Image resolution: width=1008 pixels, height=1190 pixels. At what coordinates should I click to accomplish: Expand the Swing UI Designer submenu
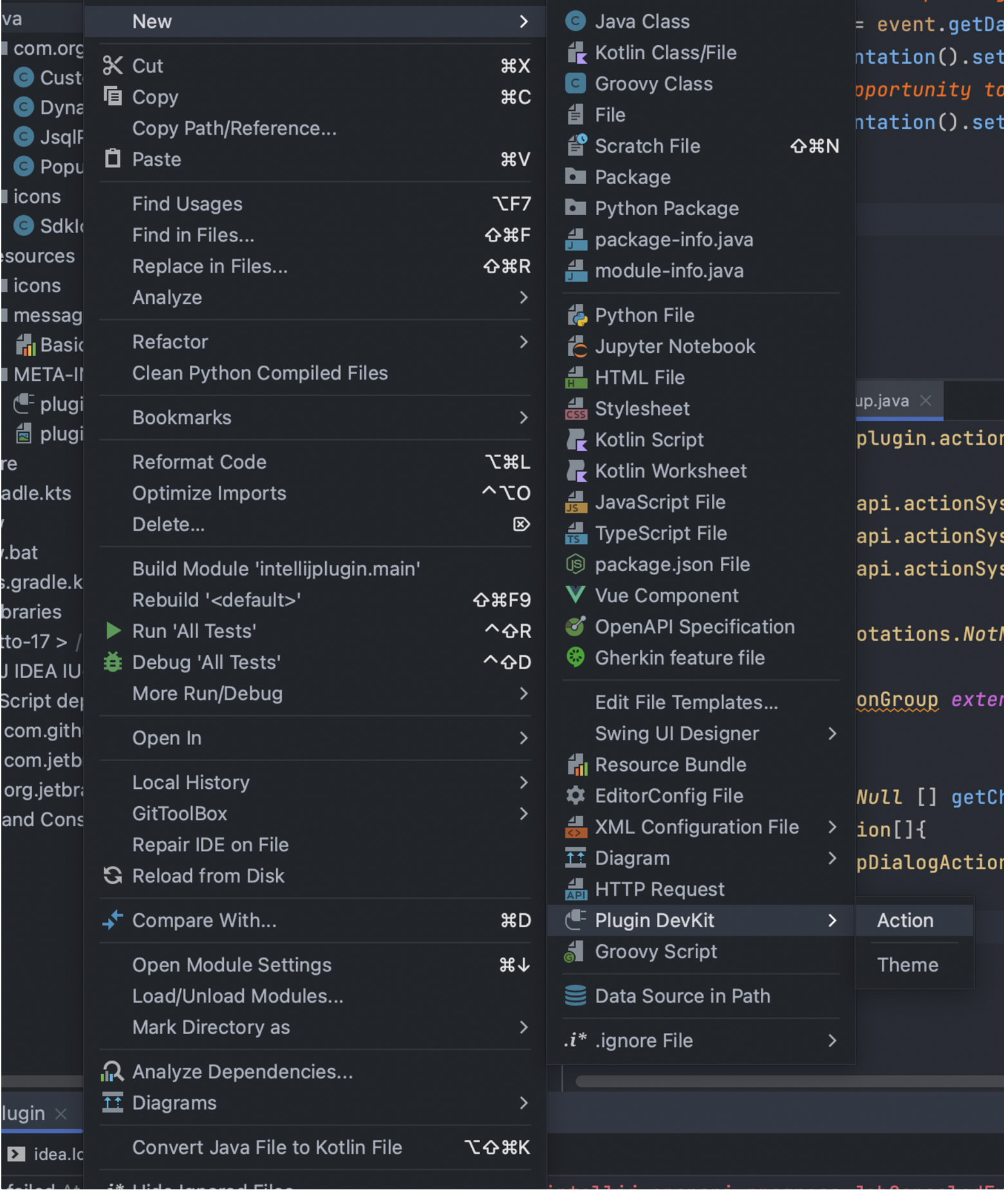coord(701,733)
